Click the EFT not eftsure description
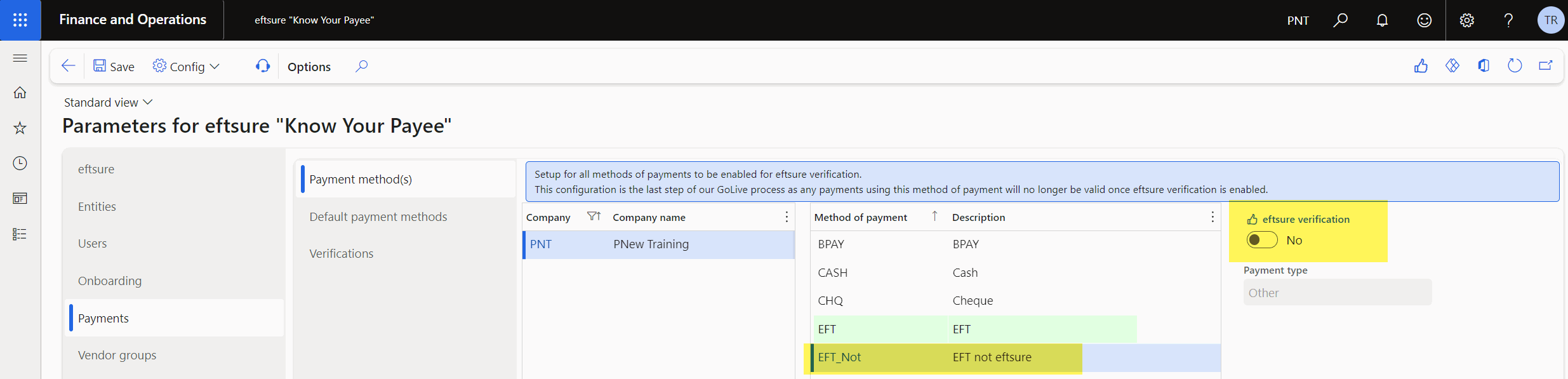1568x379 pixels. [992, 357]
